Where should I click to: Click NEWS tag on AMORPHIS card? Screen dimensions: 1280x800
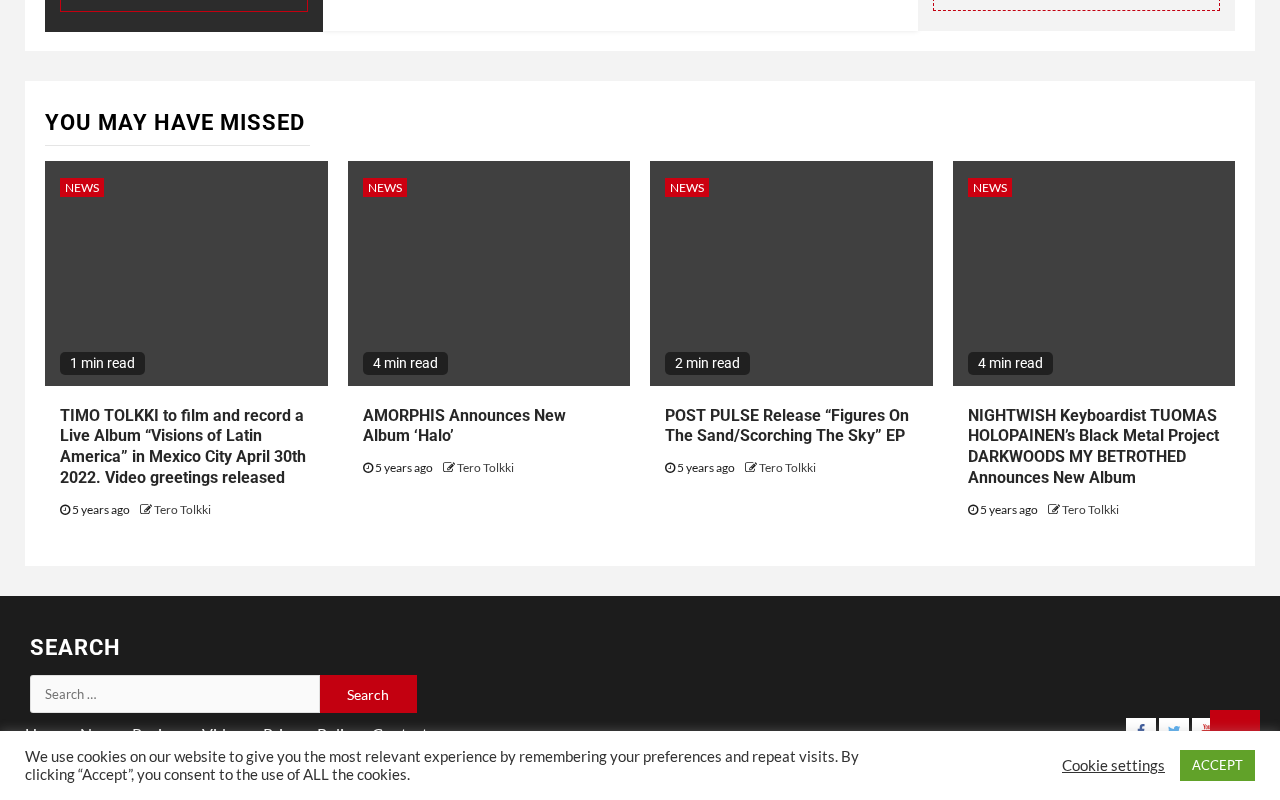pos(385,188)
